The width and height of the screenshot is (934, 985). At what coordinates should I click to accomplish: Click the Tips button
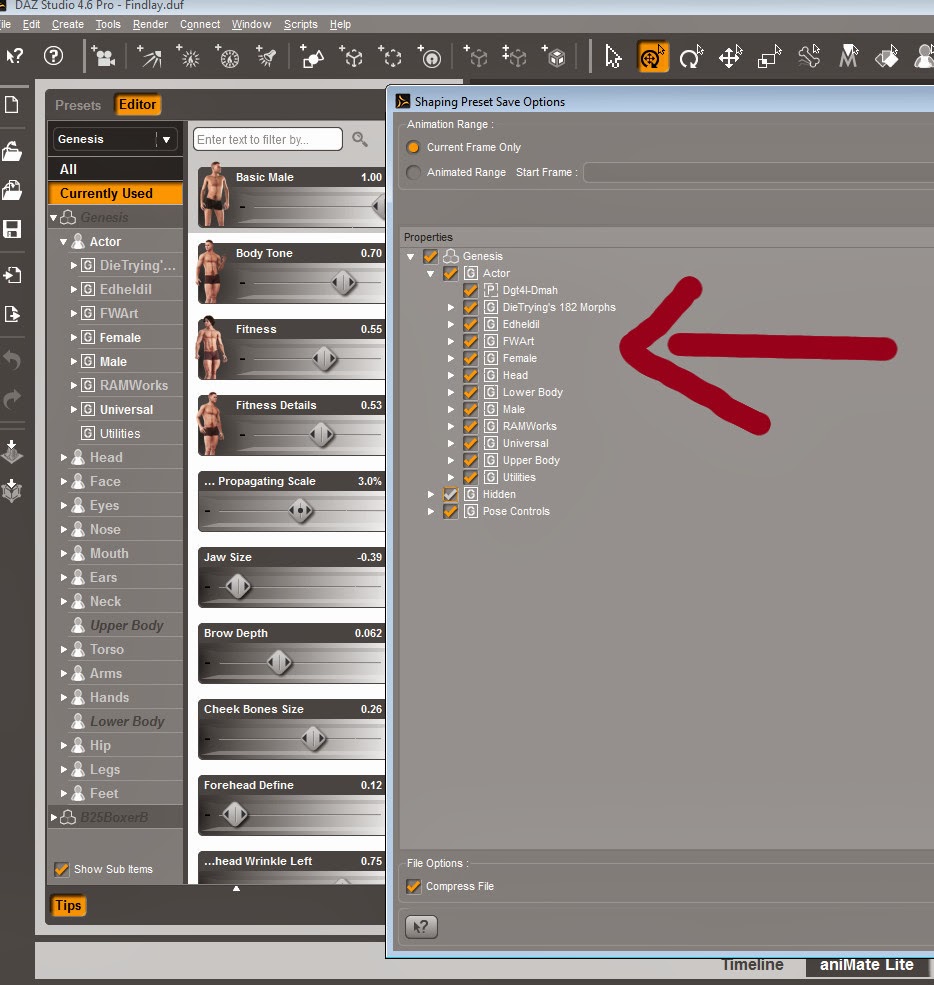(x=68, y=905)
